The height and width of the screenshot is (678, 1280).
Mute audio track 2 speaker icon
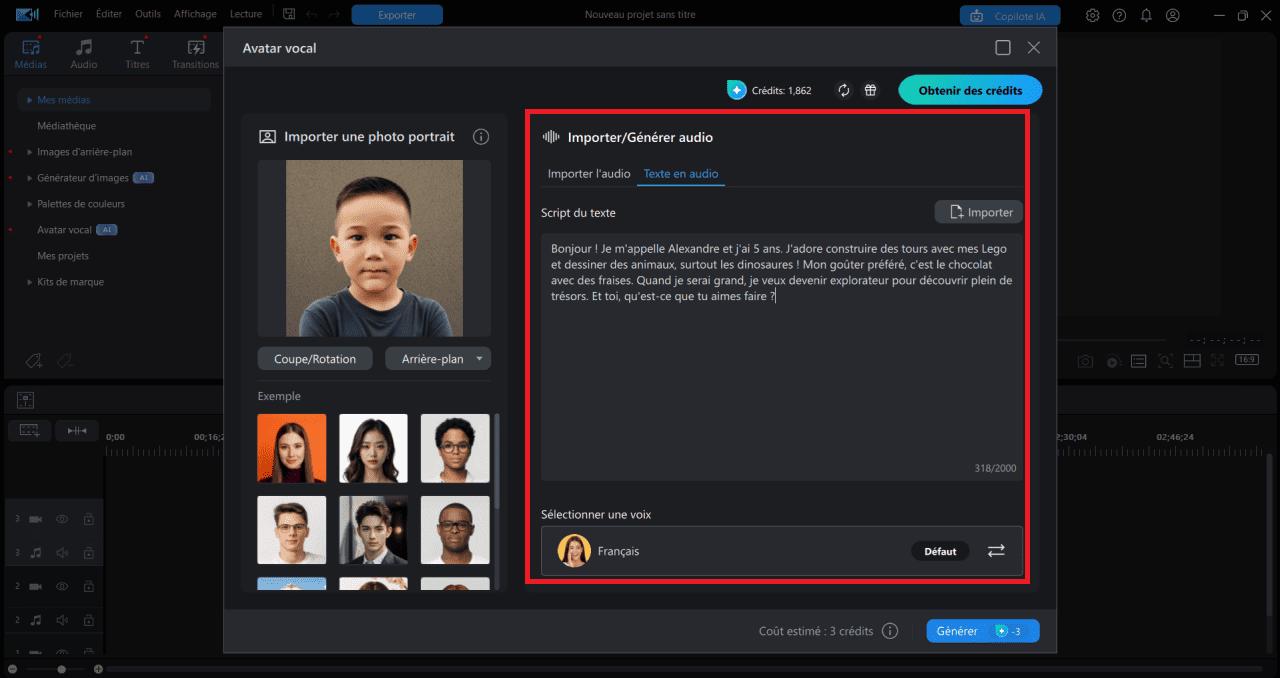click(62, 620)
